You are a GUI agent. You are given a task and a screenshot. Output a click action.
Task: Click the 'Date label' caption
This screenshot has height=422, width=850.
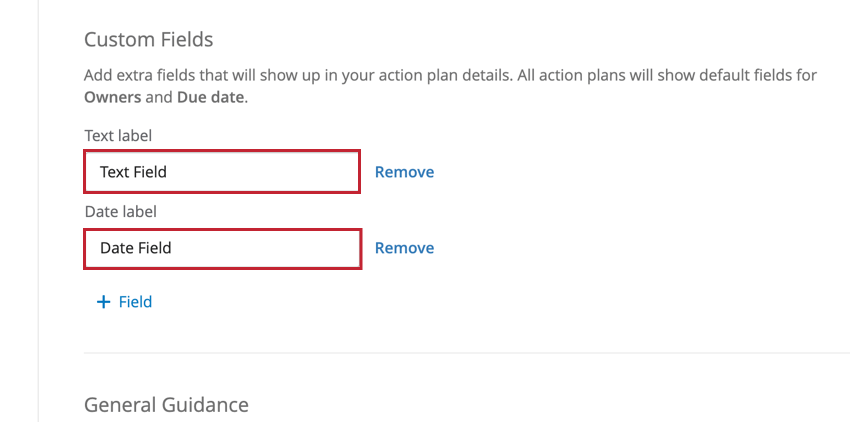point(120,211)
